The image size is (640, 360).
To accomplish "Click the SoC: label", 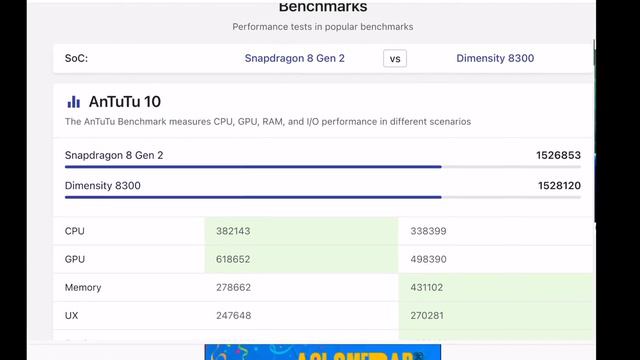I will [76, 58].
